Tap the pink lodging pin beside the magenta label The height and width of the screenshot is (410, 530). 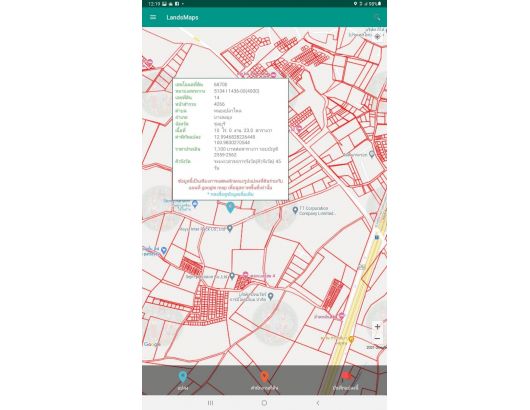[x=246, y=275]
